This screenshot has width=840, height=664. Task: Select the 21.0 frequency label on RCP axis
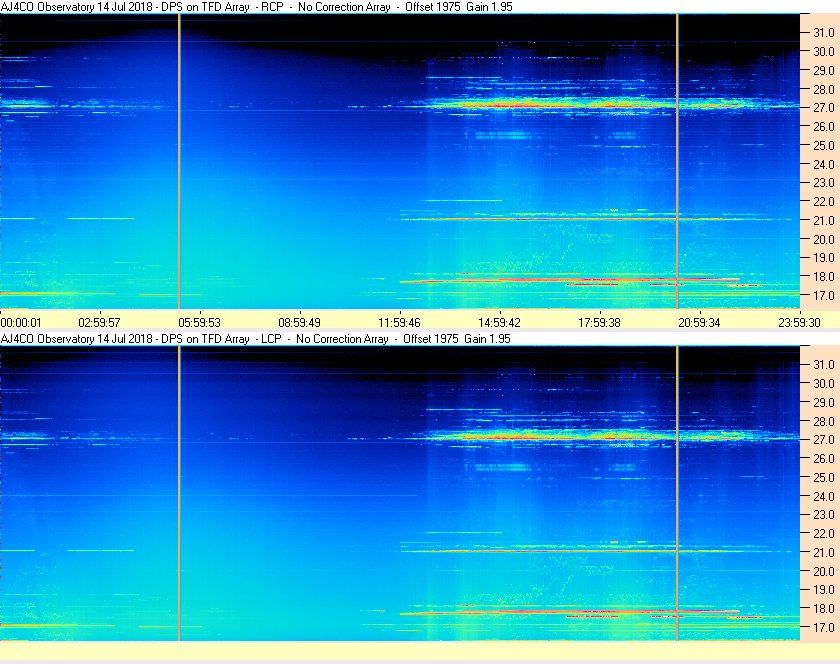coord(823,220)
